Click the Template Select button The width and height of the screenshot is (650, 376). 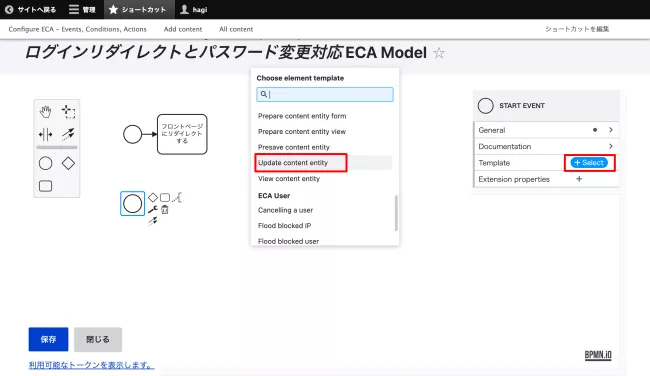[x=589, y=163]
